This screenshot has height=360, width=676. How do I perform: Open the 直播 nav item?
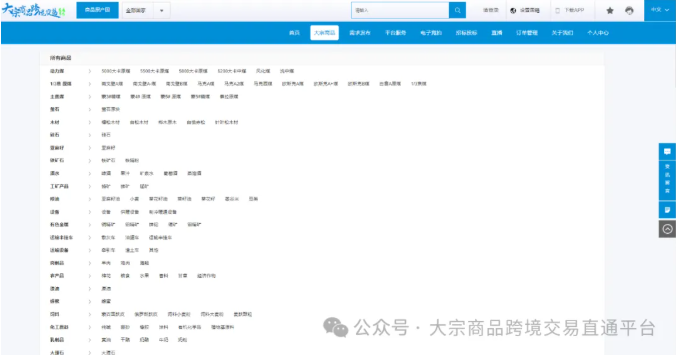click(x=497, y=33)
